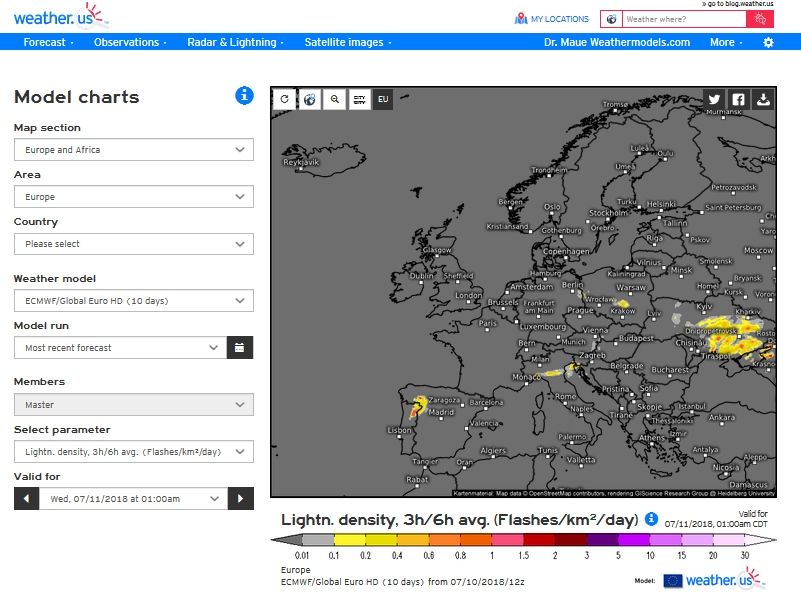This screenshot has height=606, width=801.
Task: Click the yellow 0.1 legend swatch
Action: [x=349, y=540]
